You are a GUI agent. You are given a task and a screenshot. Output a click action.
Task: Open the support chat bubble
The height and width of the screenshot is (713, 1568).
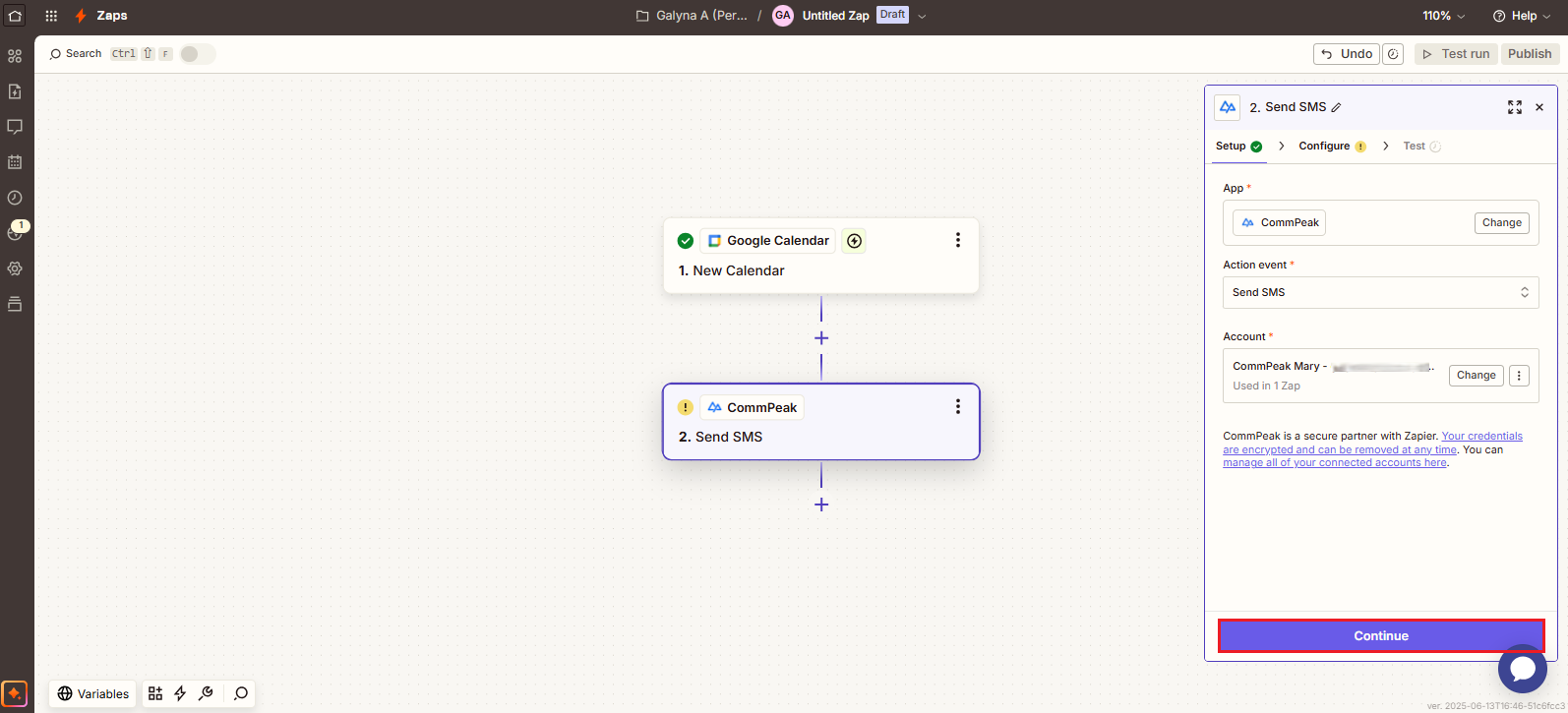click(x=1523, y=669)
